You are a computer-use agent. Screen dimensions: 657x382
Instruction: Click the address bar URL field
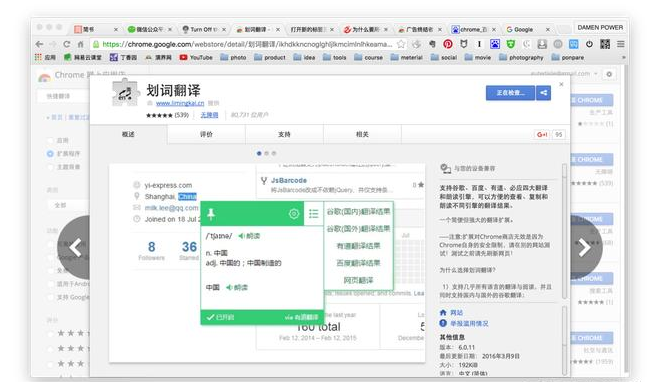coord(247,44)
